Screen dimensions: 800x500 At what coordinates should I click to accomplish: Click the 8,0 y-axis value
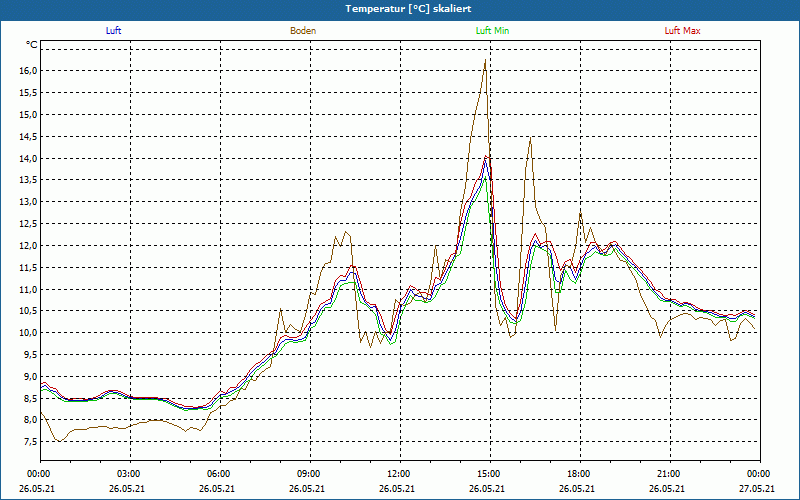31,420
